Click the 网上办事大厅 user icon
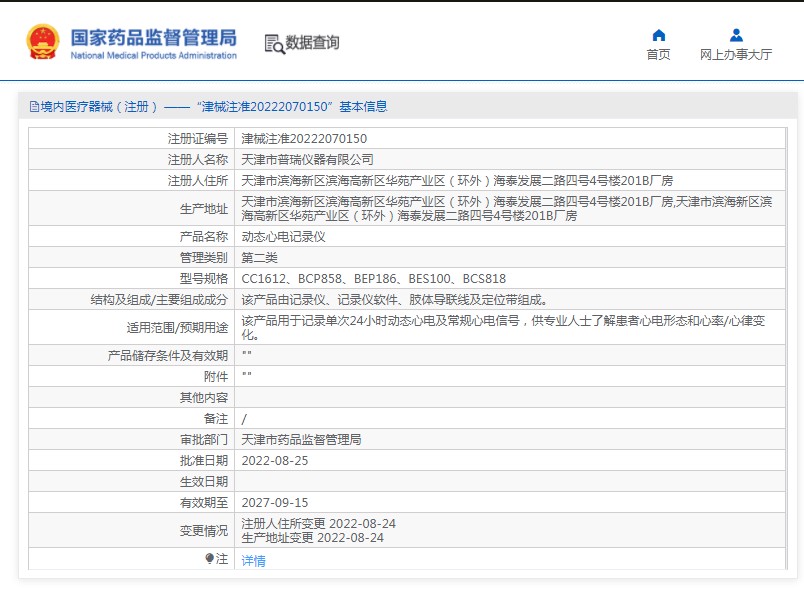Screen dimensions: 804x594 [736, 35]
